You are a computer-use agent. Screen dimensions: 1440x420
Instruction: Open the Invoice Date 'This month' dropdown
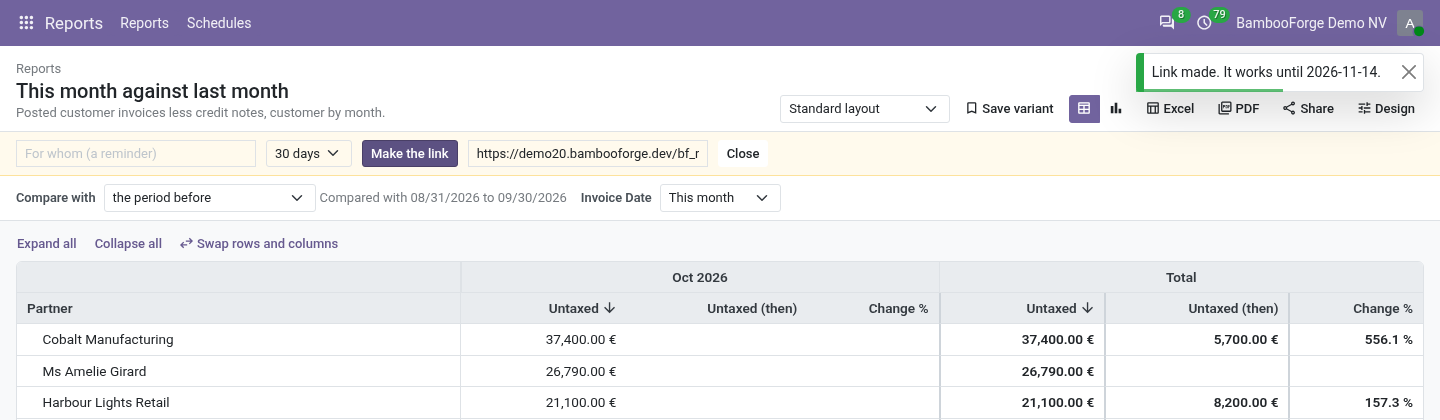(720, 198)
